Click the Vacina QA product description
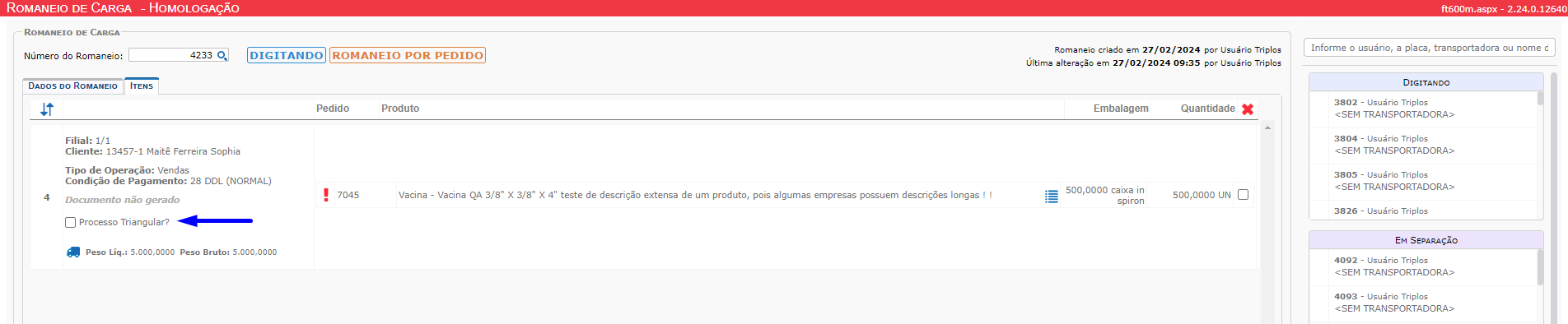 [x=695, y=195]
